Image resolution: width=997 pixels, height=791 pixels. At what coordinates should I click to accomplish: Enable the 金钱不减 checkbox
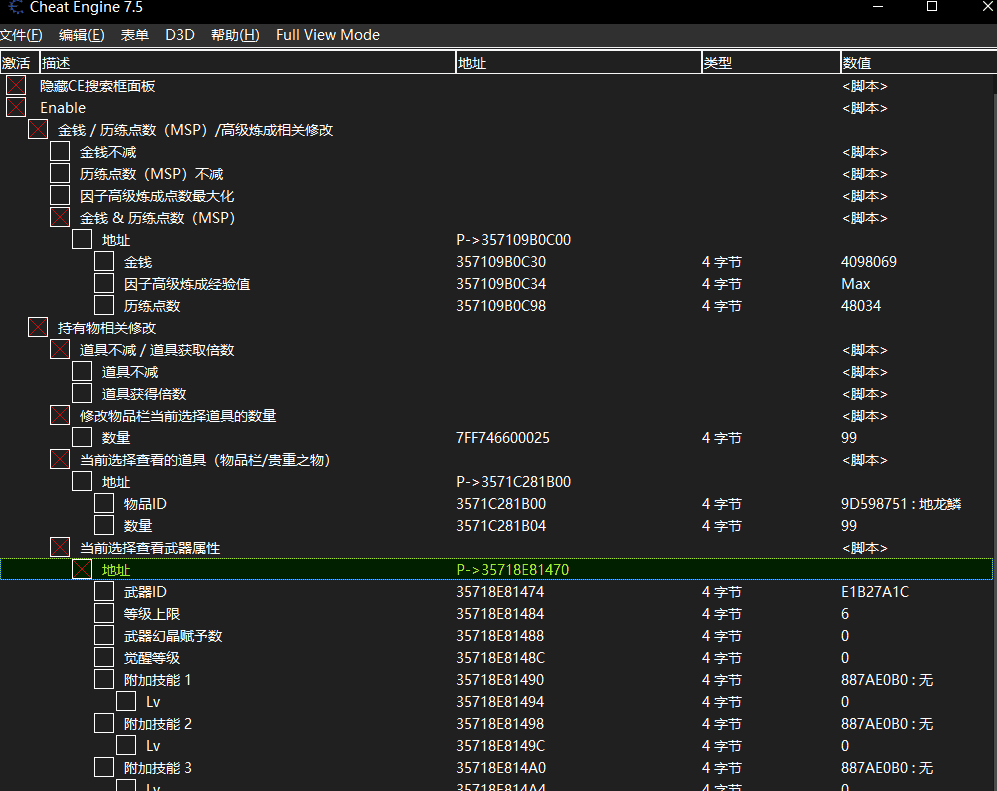60,152
